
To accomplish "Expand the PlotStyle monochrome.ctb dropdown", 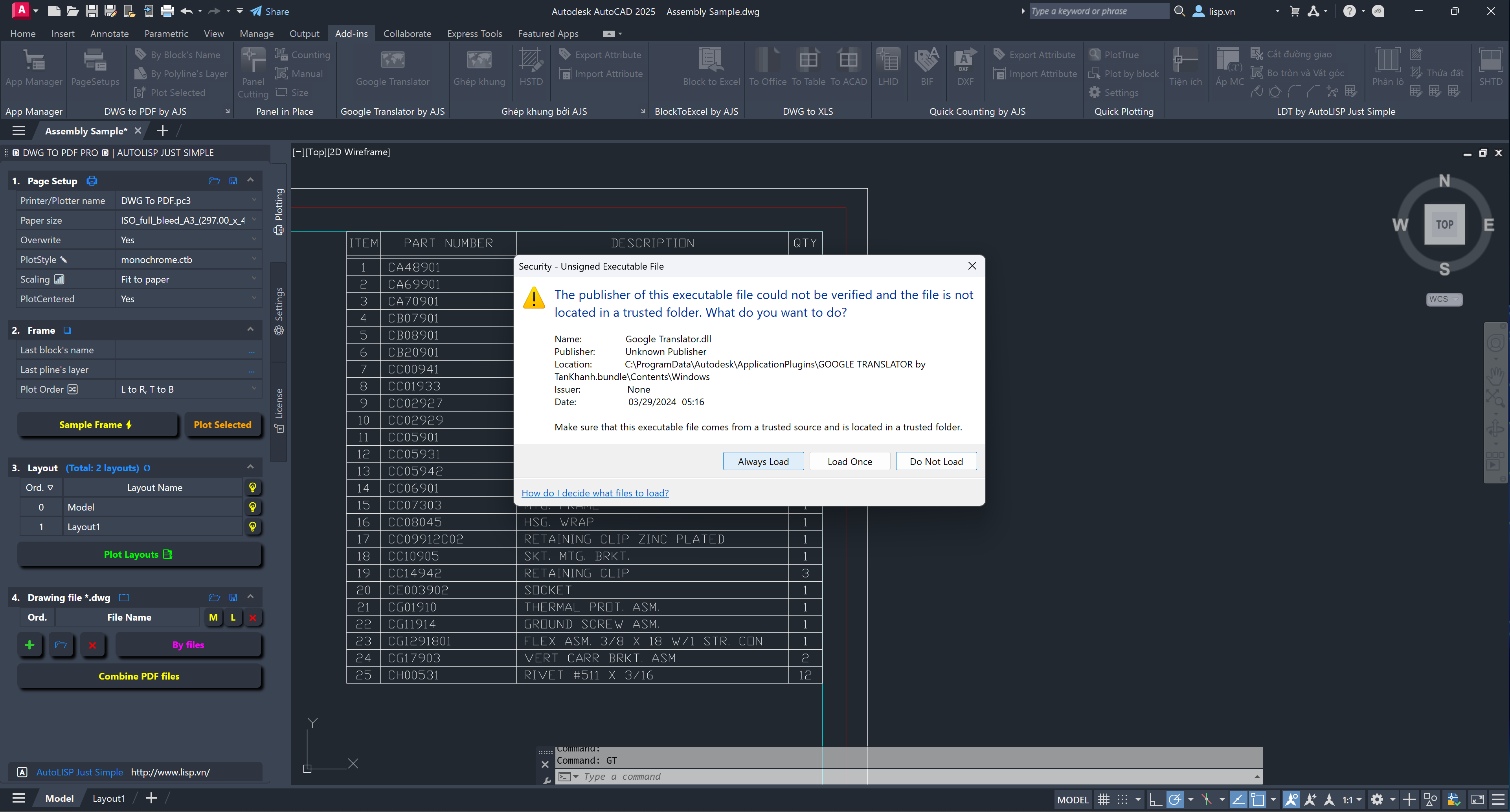I will (254, 259).
